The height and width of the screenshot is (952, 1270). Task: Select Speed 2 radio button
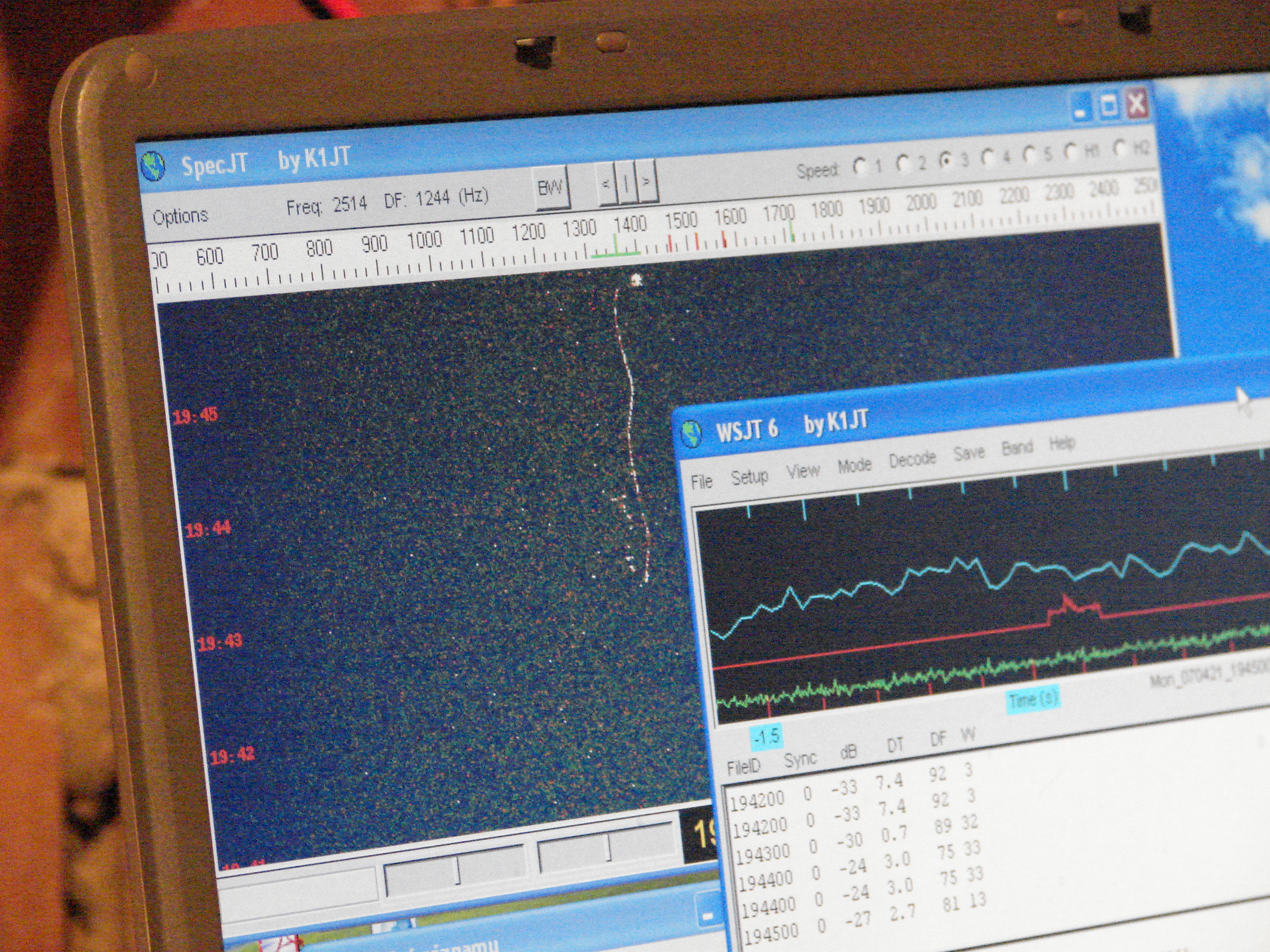point(903,164)
